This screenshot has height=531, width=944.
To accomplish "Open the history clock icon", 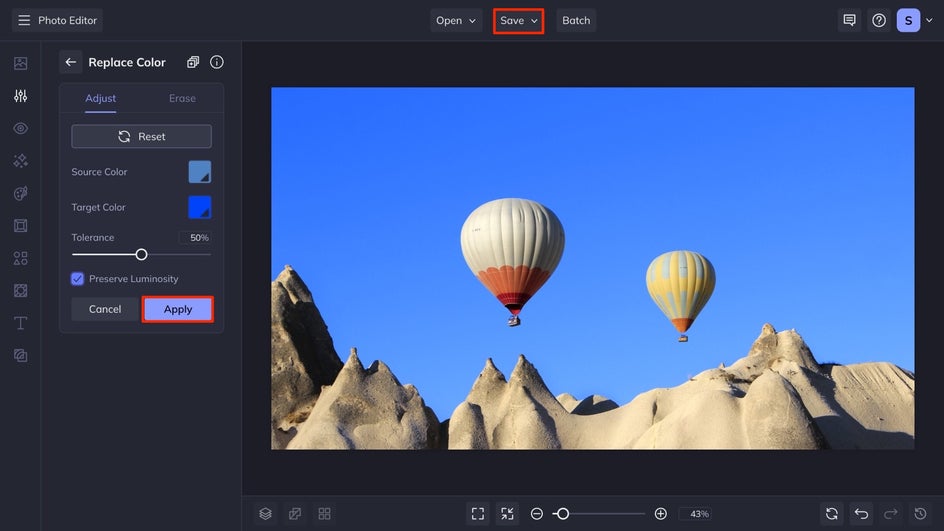I will coord(920,514).
